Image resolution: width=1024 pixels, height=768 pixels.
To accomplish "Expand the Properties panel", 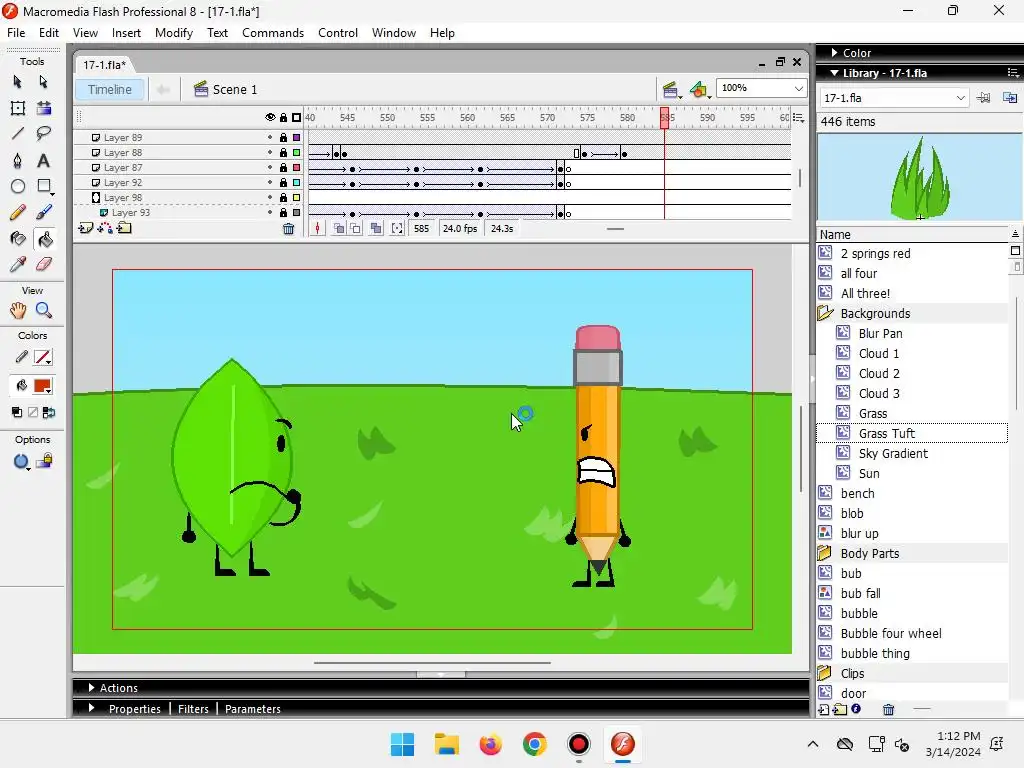I will (91, 708).
